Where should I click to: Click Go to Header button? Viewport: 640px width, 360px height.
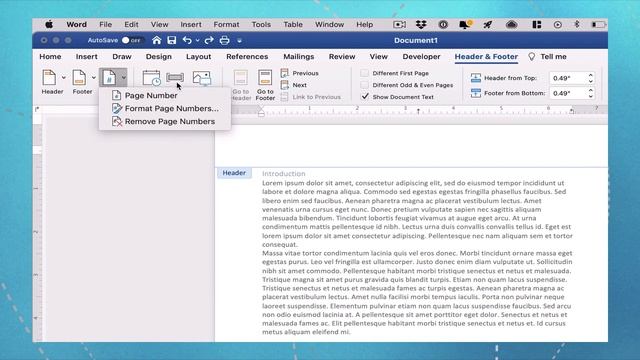(241, 85)
